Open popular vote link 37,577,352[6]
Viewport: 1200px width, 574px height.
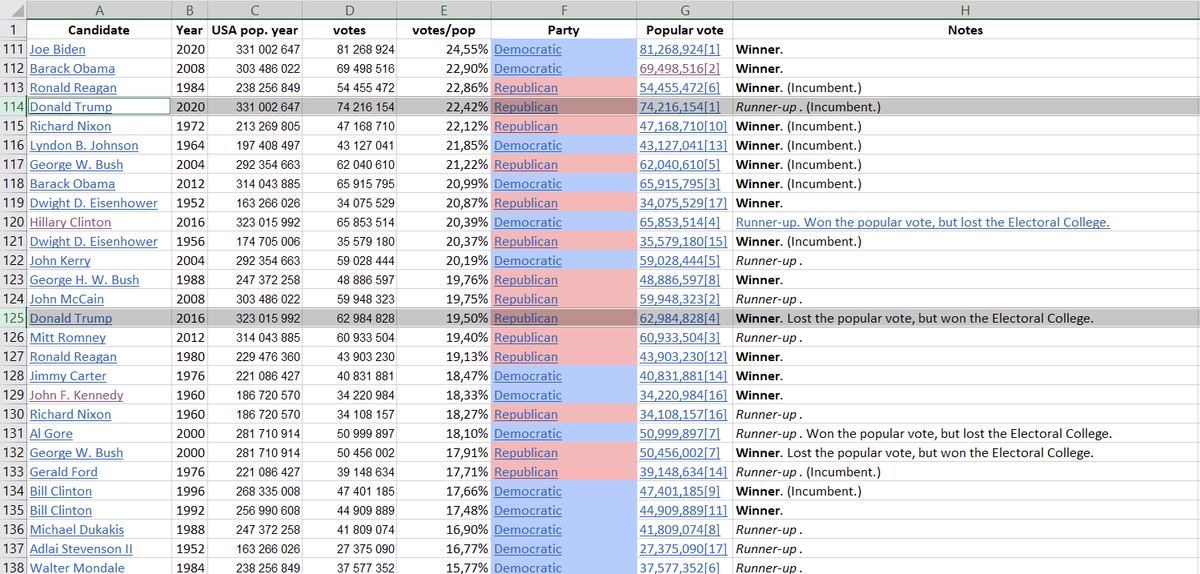coord(680,568)
